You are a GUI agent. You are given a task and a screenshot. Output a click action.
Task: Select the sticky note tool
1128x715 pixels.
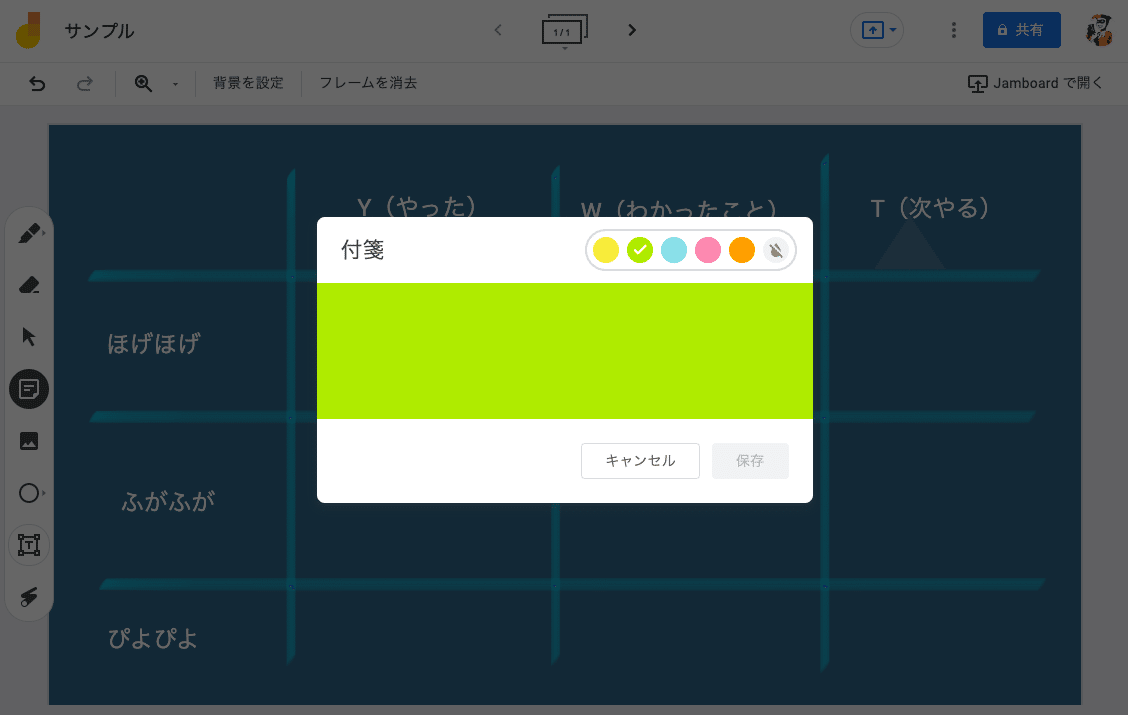click(x=29, y=389)
